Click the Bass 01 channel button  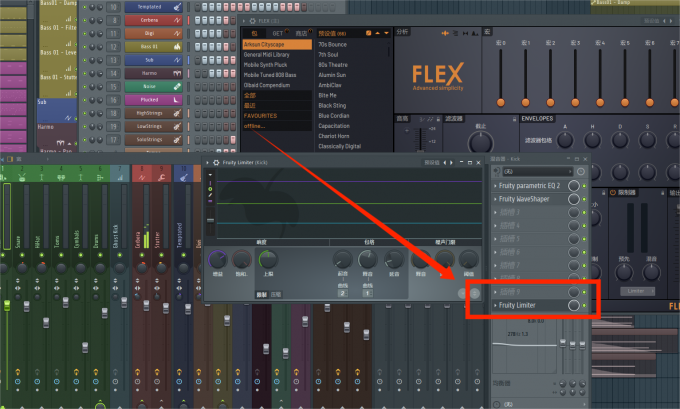tap(154, 47)
